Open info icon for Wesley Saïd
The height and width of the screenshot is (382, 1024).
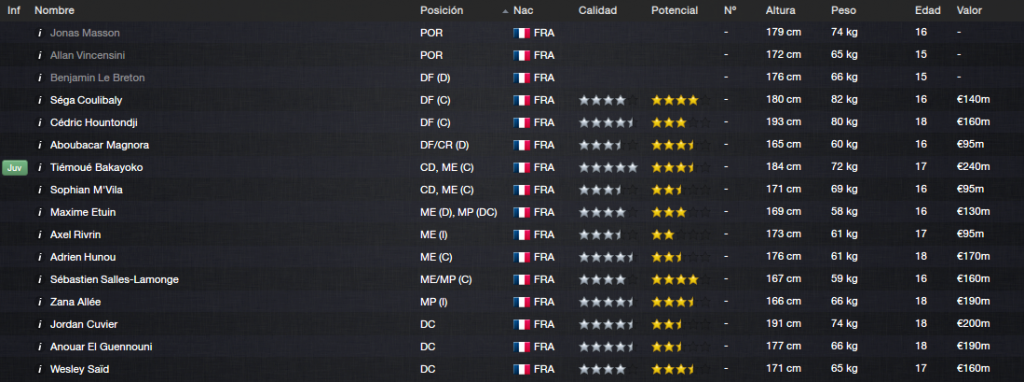[x=40, y=370]
